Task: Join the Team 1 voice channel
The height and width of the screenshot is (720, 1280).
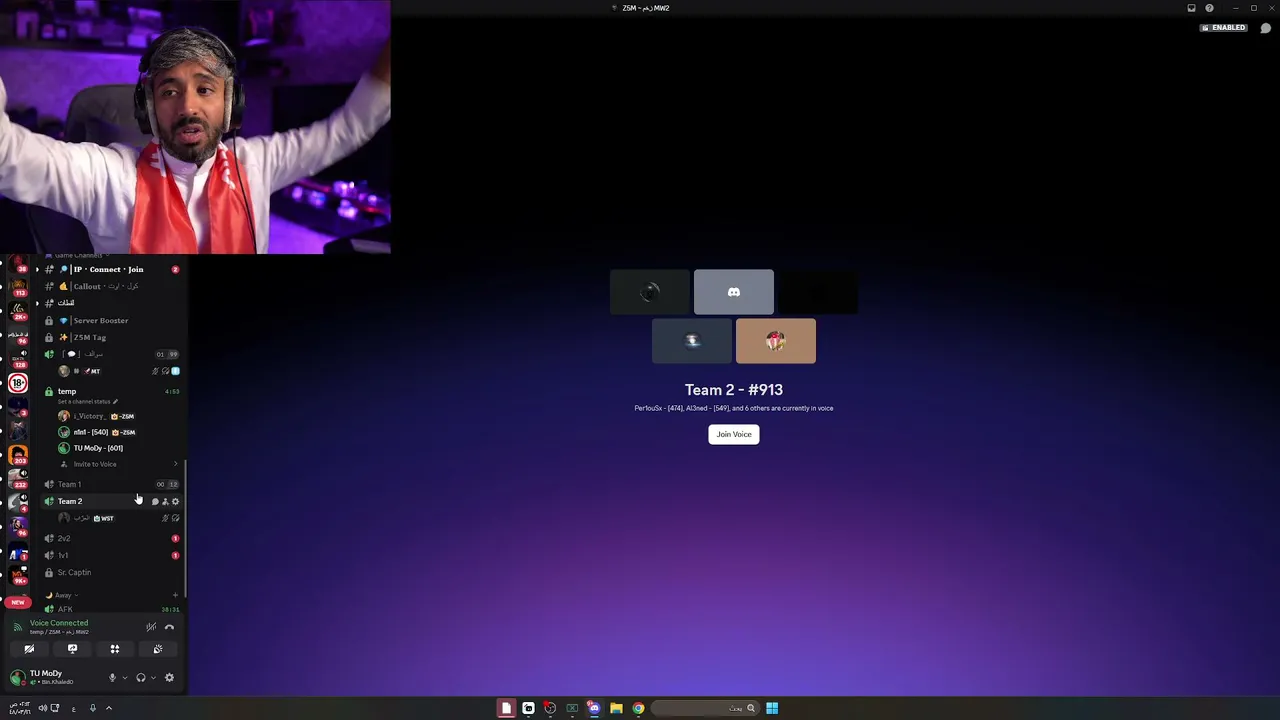Action: point(110,484)
